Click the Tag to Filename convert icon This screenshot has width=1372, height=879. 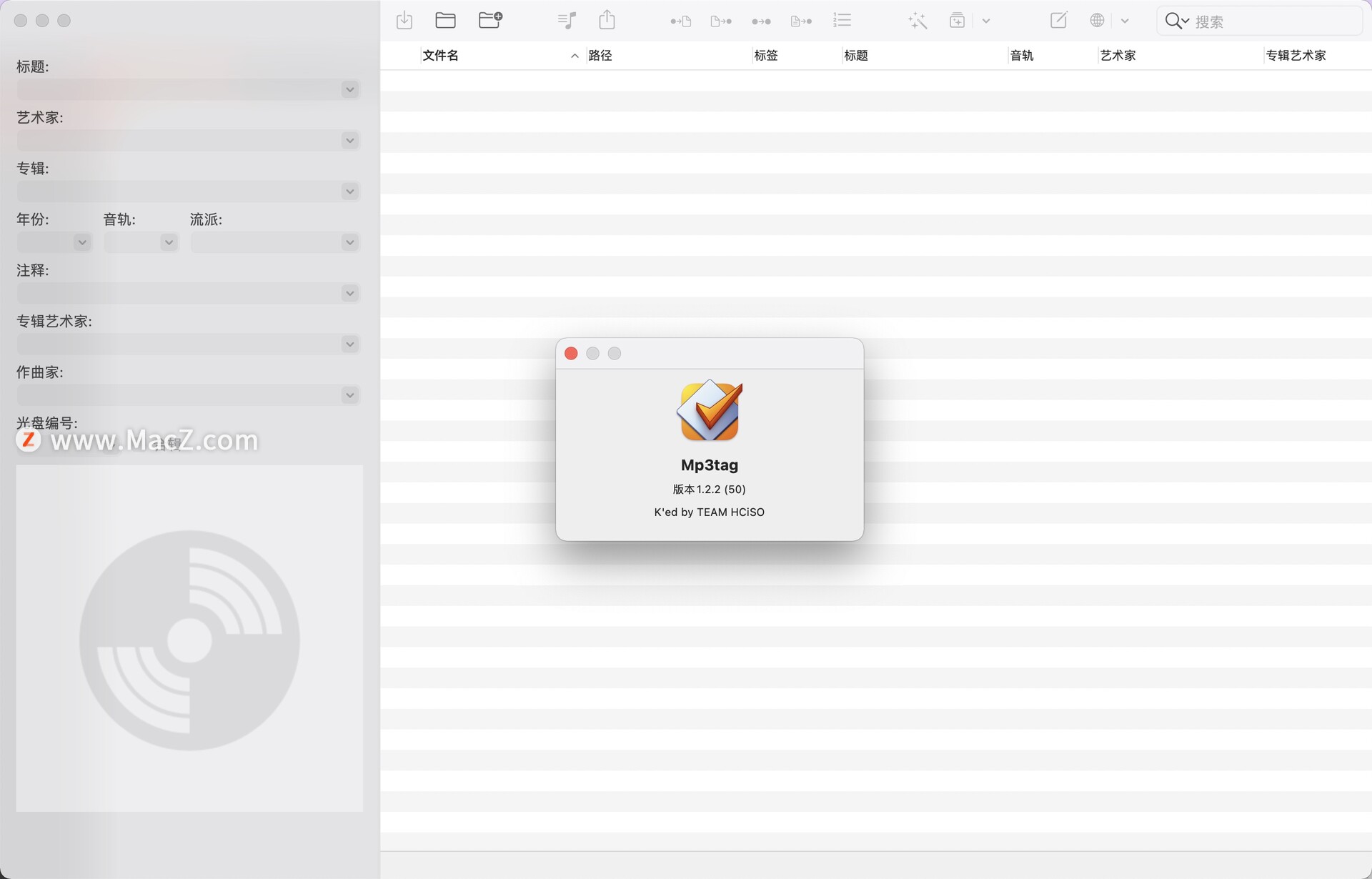[680, 21]
